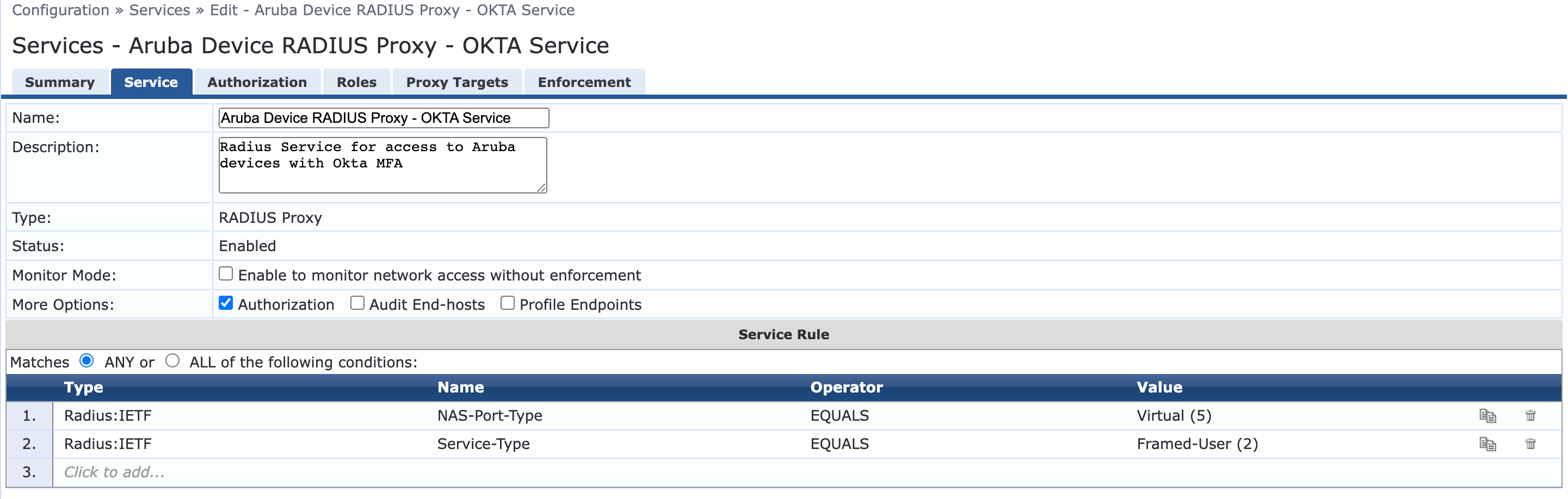Enable Monitor Mode without enforcement
The height and width of the screenshot is (499, 1568).
[x=225, y=273]
